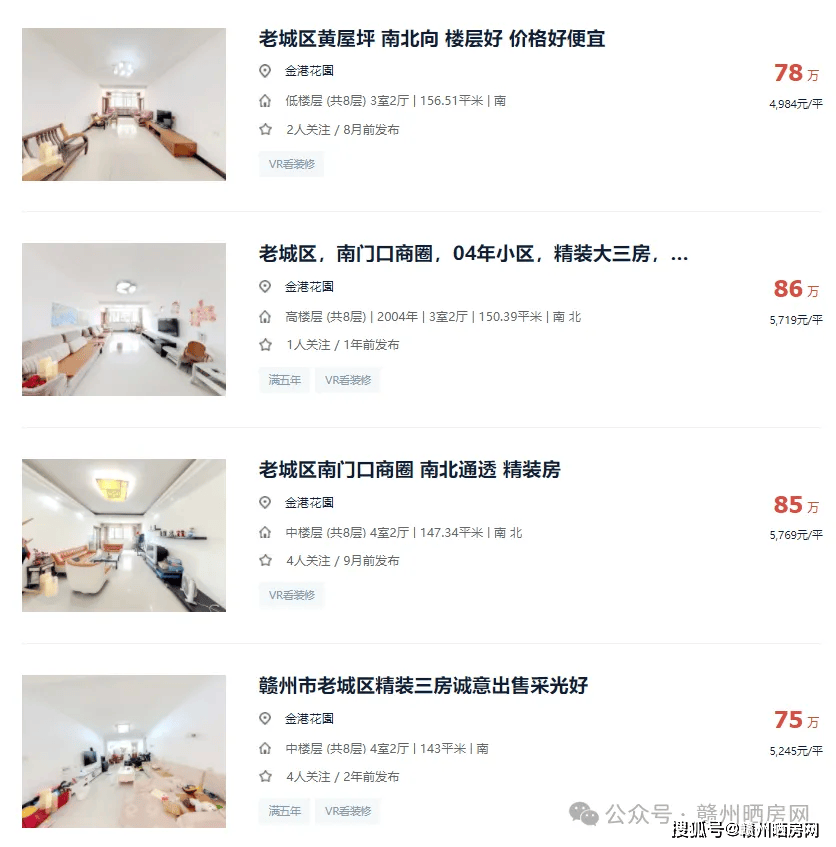The width and height of the screenshot is (836, 847).
Task: Click VR看装修 tag on 85万 listing
Action: coord(292,595)
